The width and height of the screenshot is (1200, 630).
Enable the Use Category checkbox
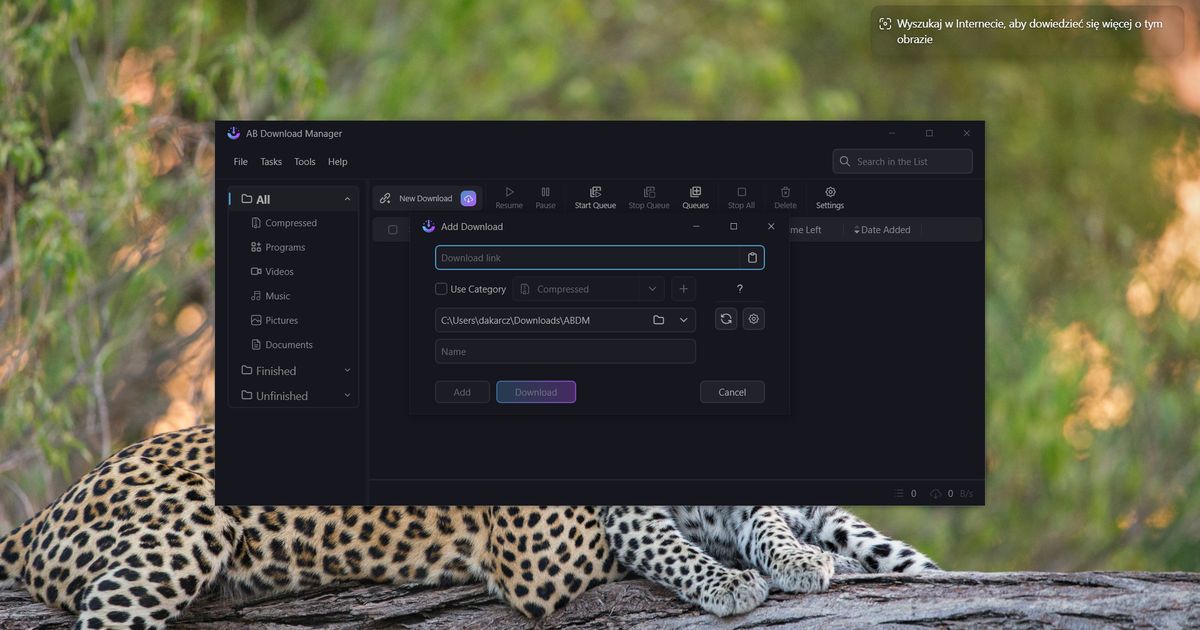pyautogui.click(x=440, y=288)
